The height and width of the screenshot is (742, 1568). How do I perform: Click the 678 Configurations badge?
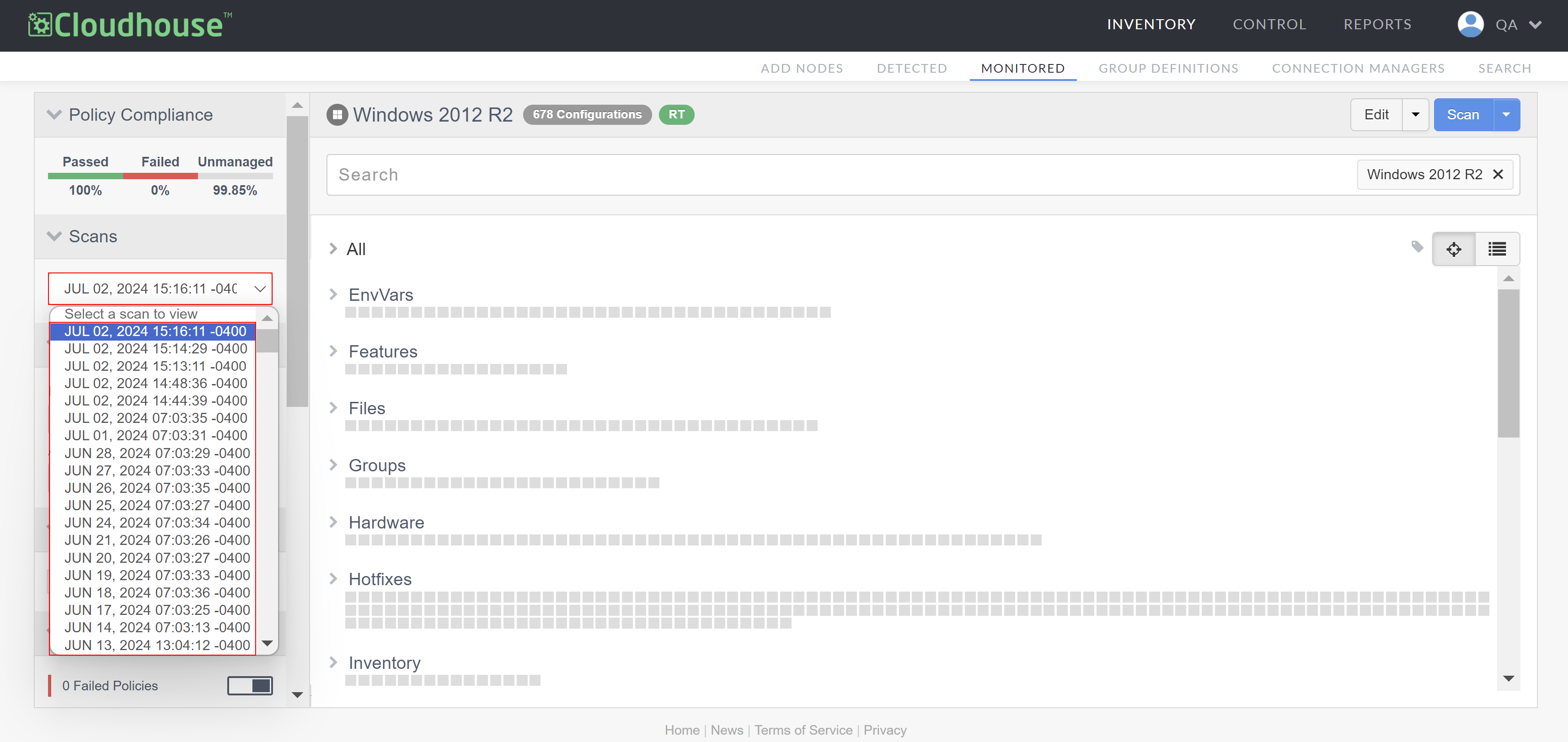pos(587,114)
